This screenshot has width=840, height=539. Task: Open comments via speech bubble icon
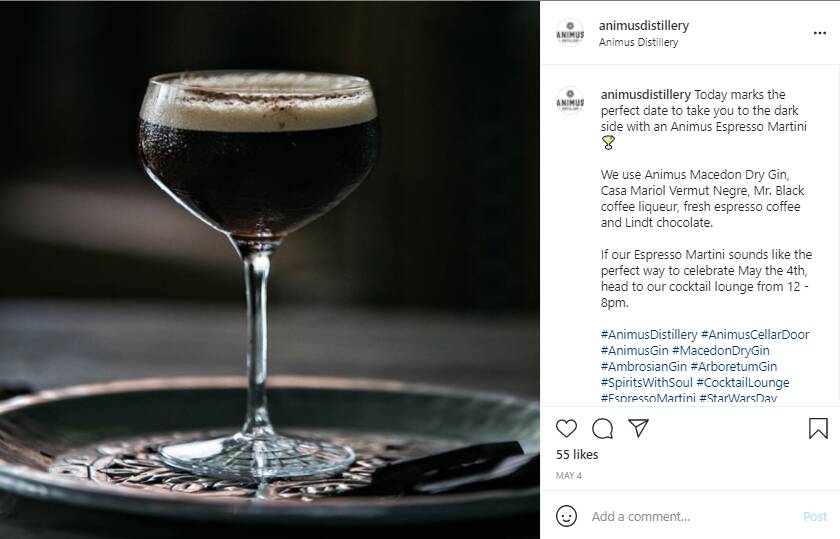603,429
